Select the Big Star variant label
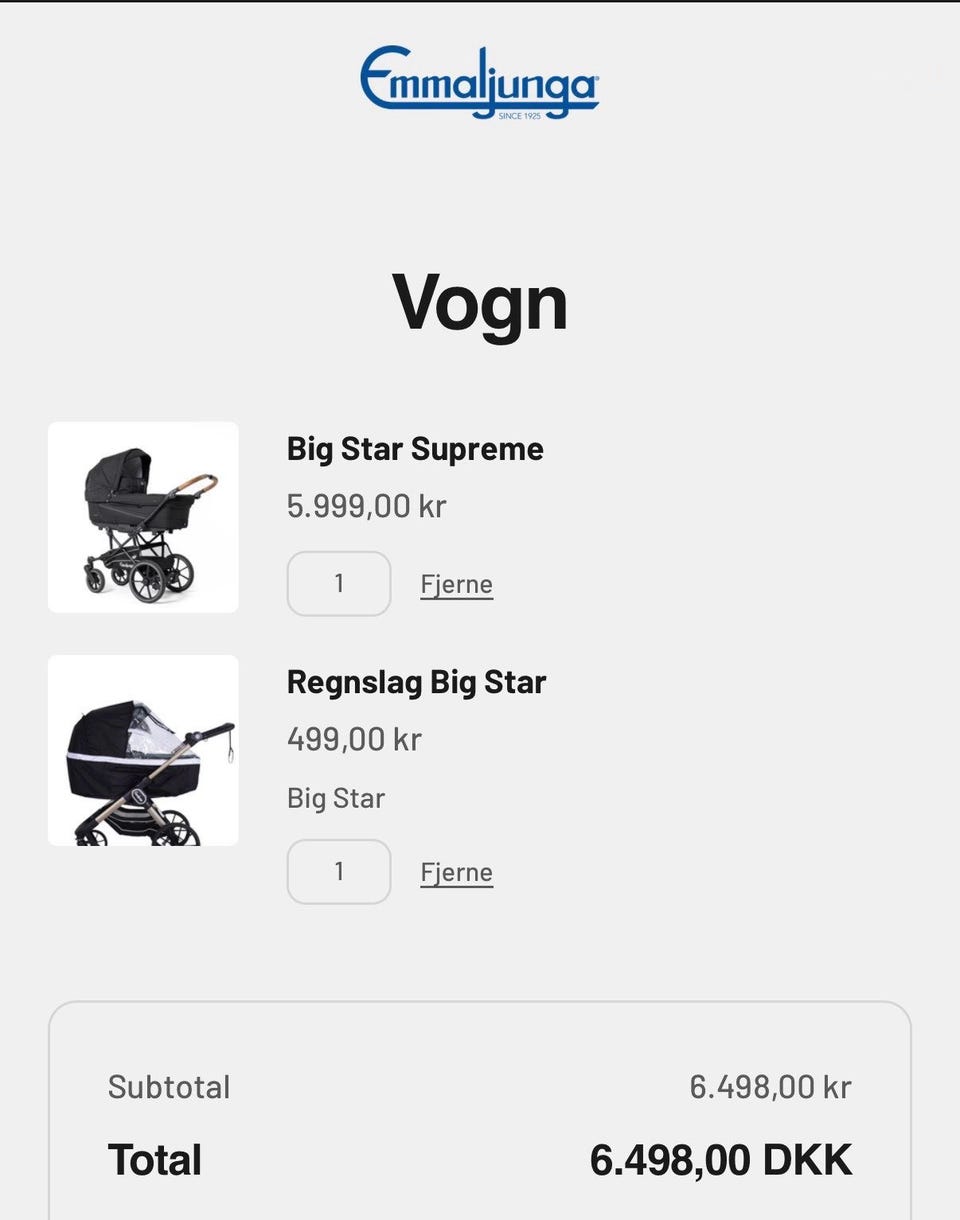 (x=336, y=798)
